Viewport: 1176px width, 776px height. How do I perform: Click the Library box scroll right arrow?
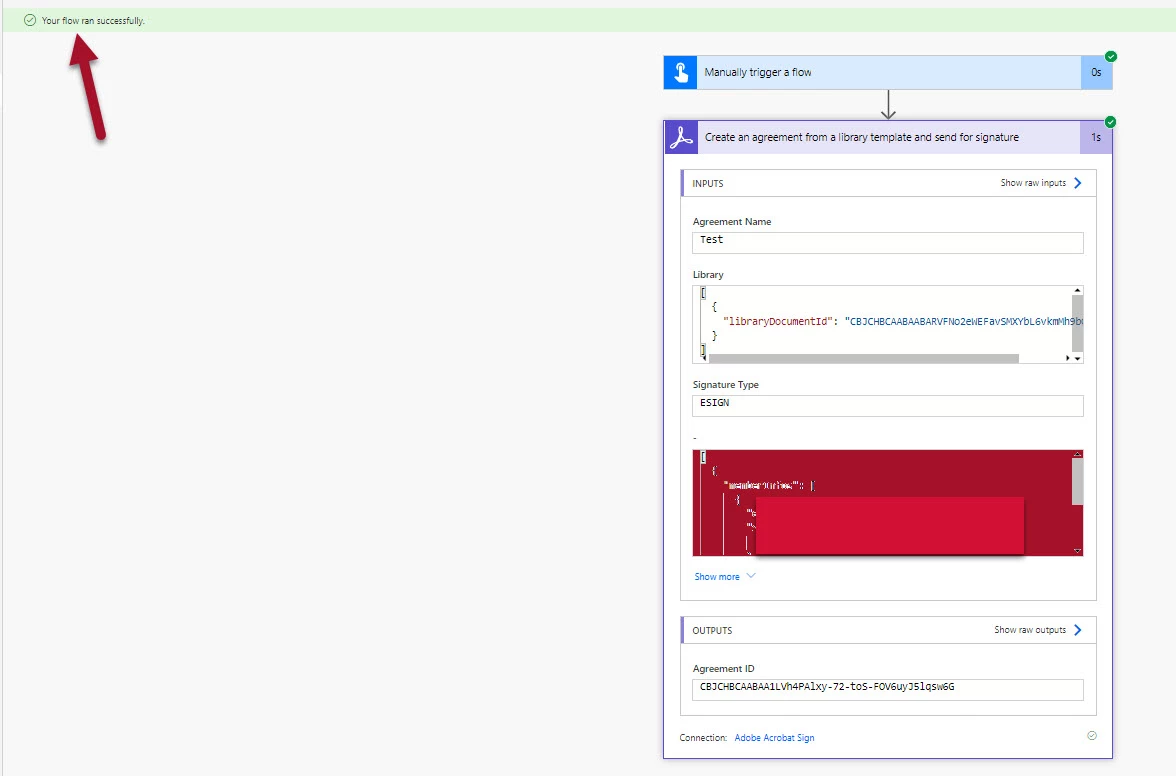tap(1067, 358)
